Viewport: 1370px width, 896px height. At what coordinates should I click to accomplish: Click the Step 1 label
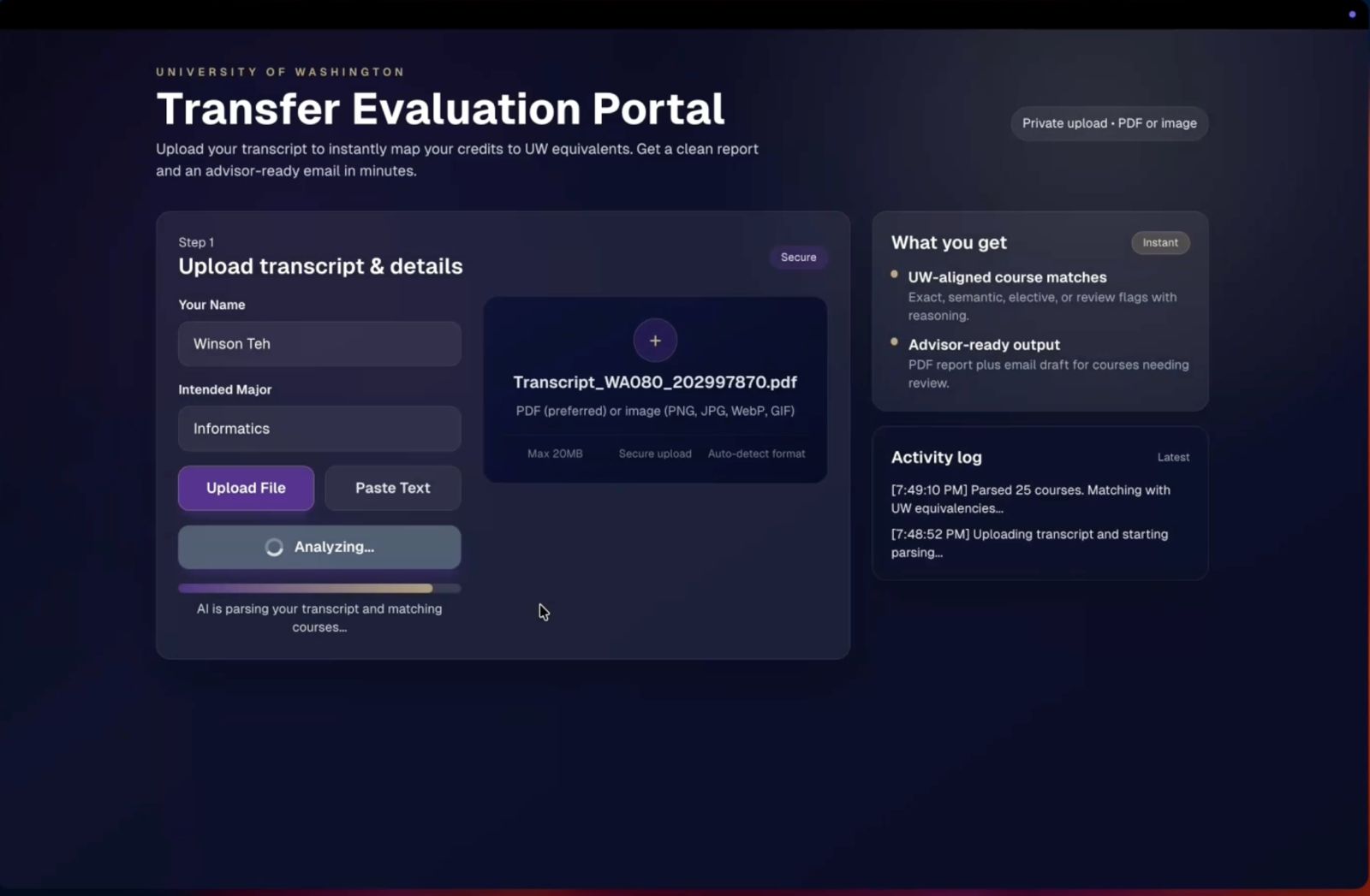coord(196,243)
